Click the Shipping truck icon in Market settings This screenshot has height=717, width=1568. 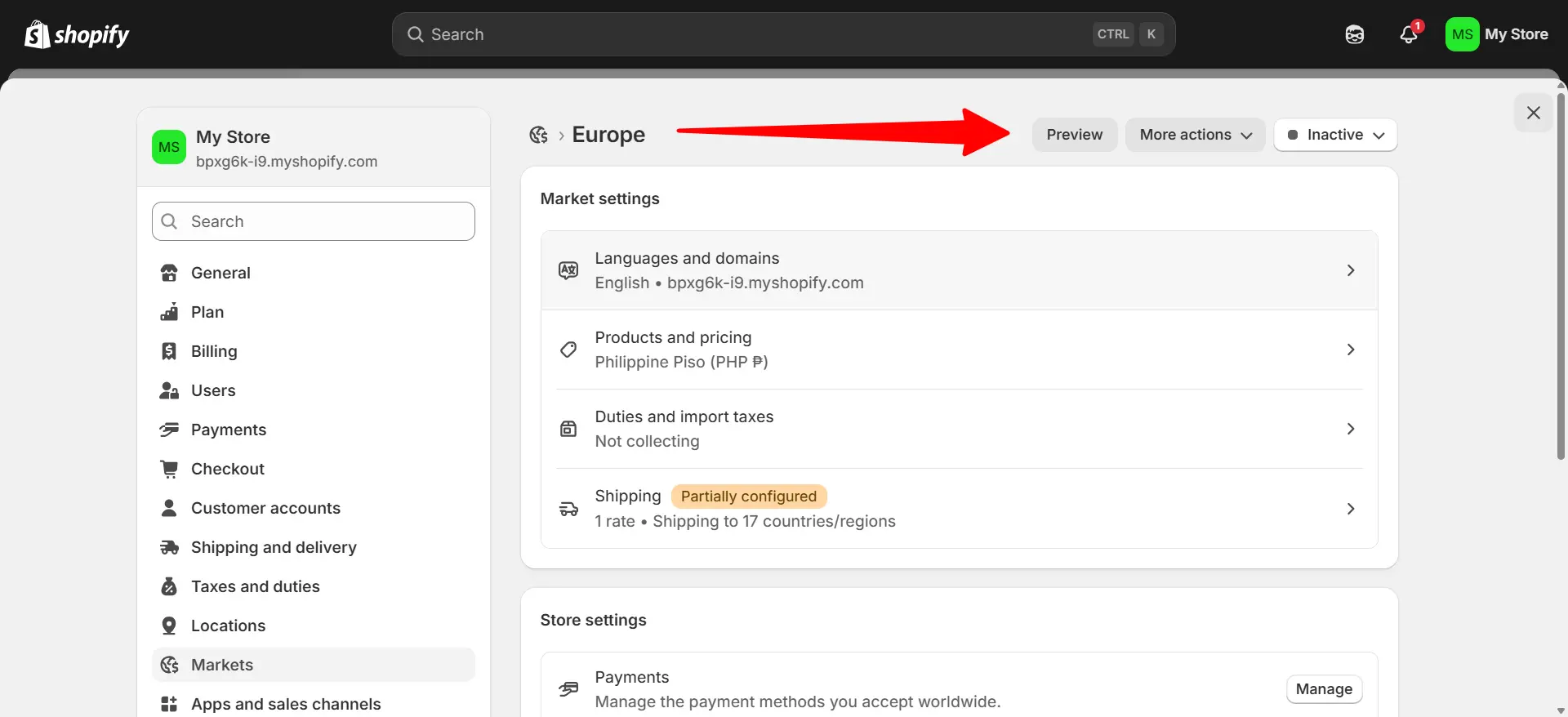tap(568, 509)
